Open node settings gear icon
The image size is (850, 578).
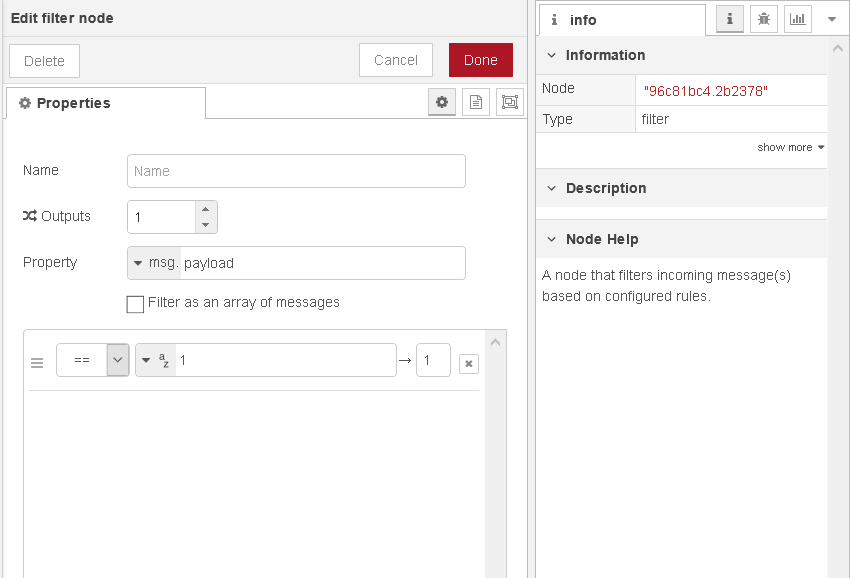pos(442,102)
